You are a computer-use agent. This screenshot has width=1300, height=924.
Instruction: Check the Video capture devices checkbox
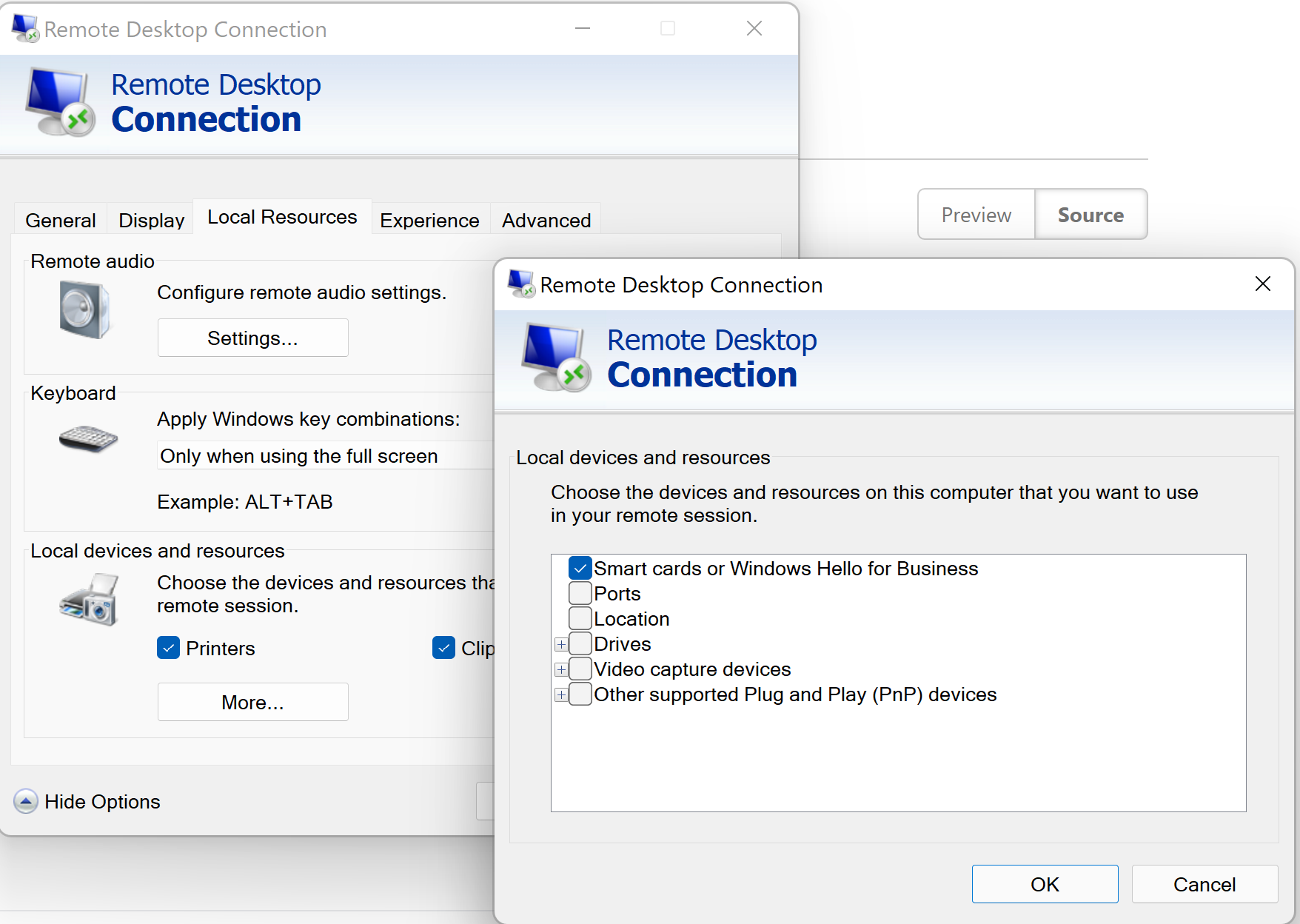point(580,669)
